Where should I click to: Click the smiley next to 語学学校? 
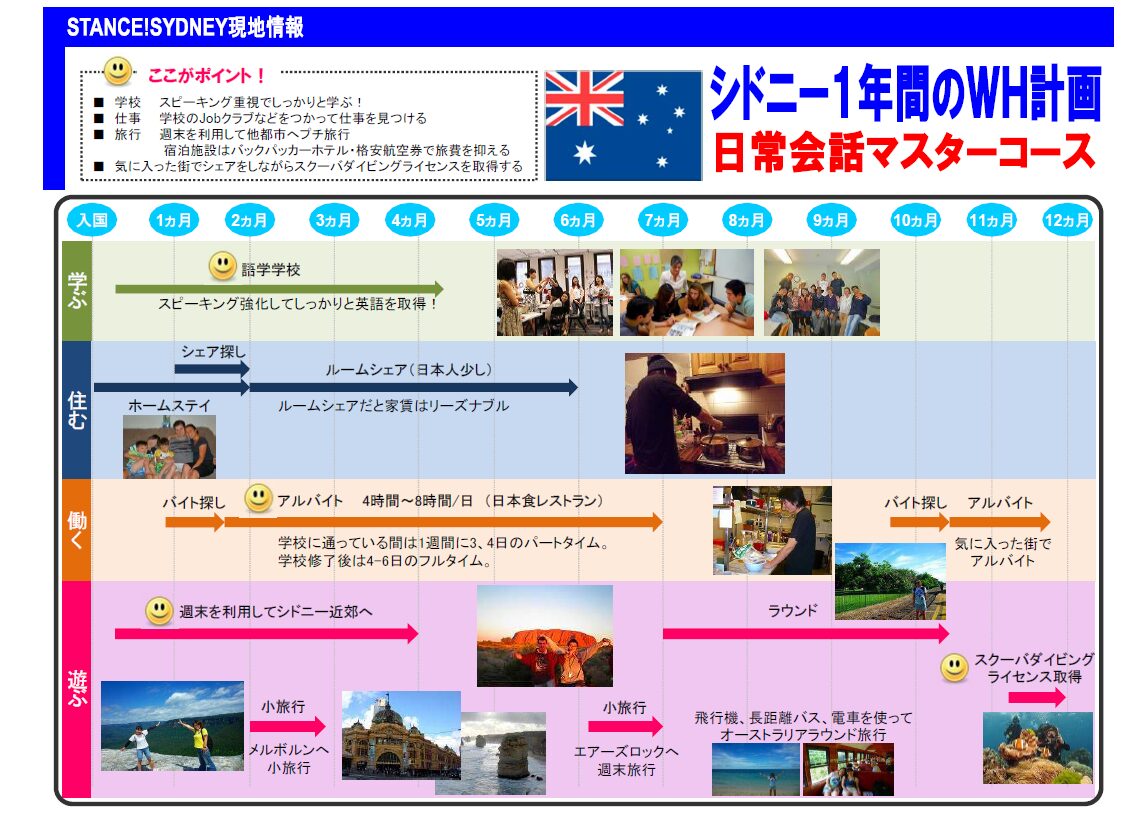pos(222,266)
